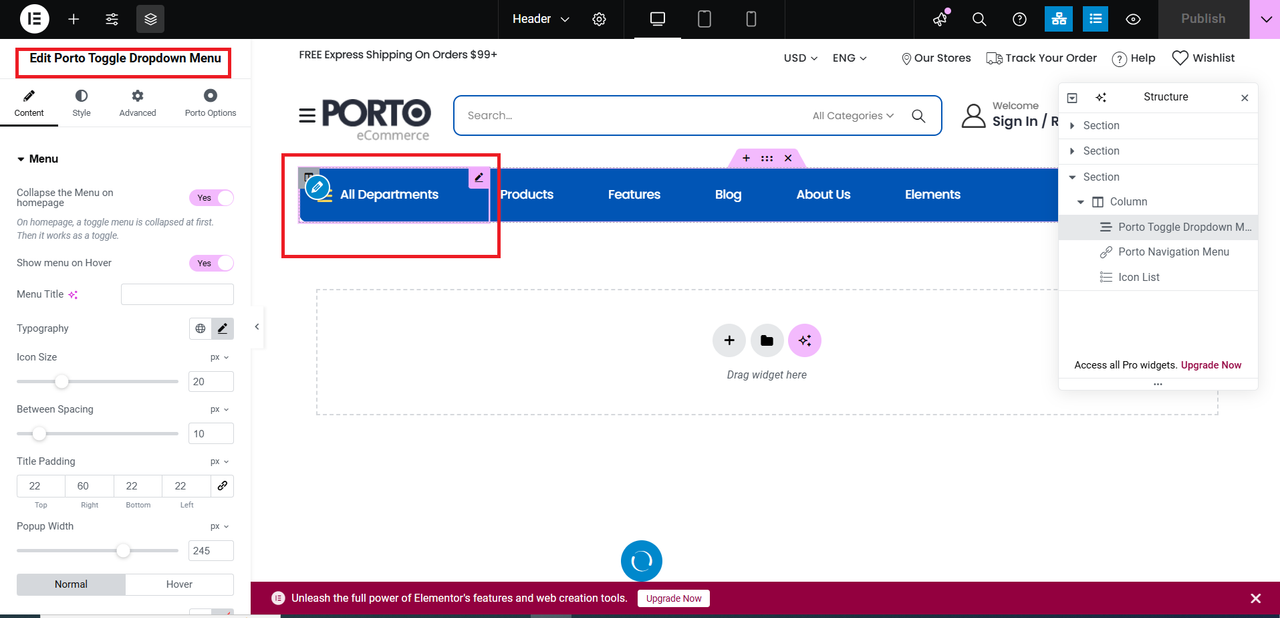Switch to tablet responsive view
The image size is (1280, 618).
coord(704,19)
